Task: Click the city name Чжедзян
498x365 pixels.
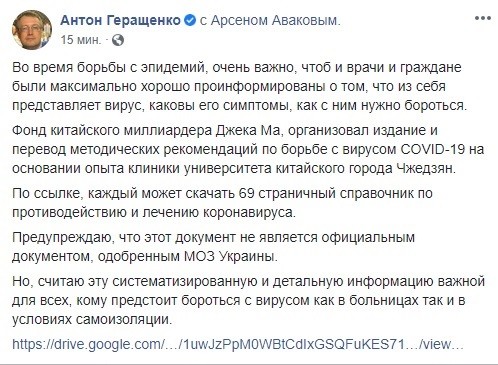Action: click(x=426, y=168)
